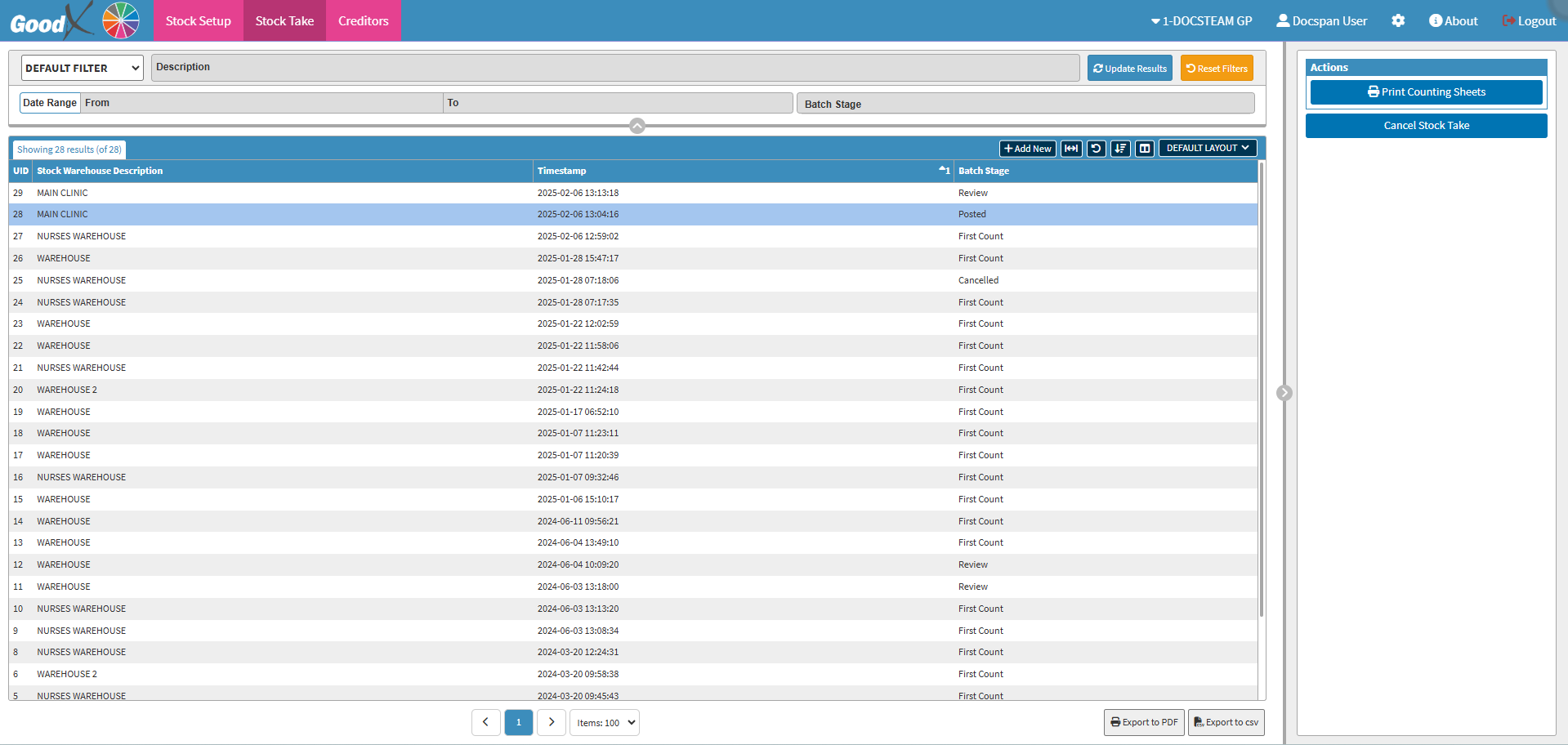Open the DEFAULT FILTER dropdown
The width and height of the screenshot is (1568, 745).
tap(82, 69)
